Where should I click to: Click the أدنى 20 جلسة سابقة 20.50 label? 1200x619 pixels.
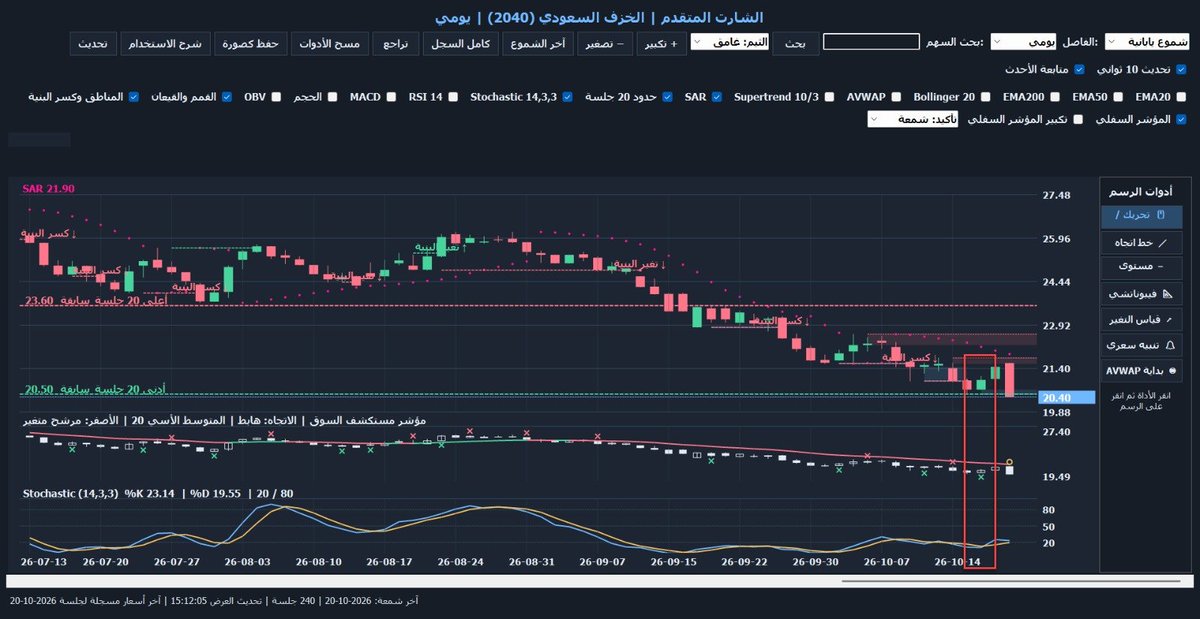pos(95,389)
